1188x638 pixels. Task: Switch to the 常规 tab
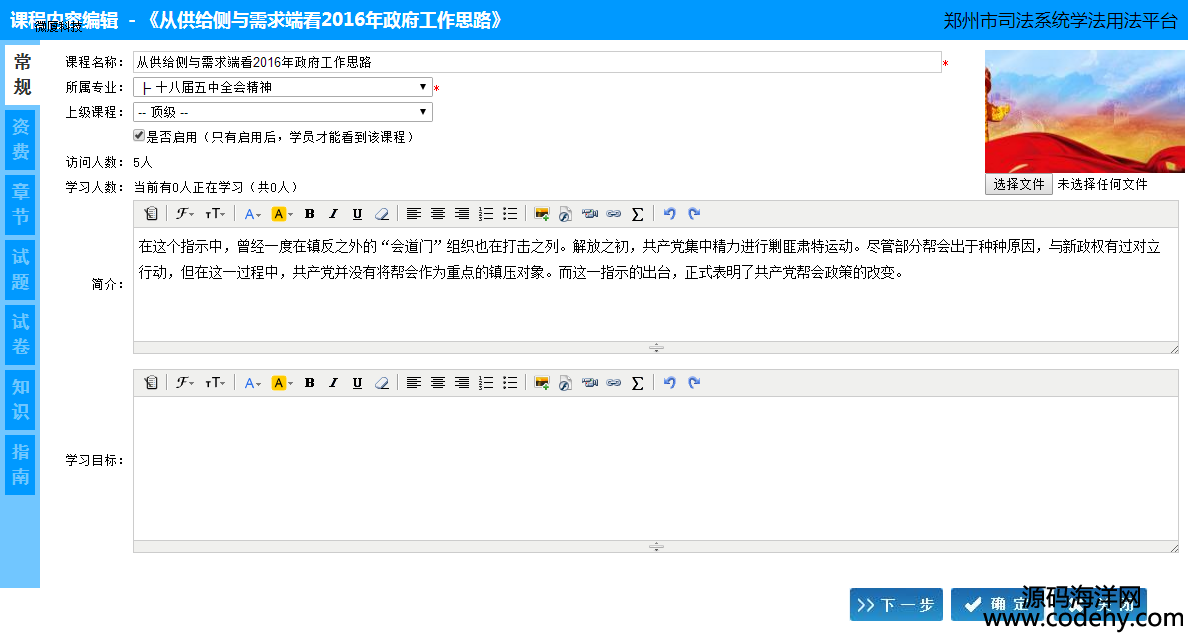coord(22,74)
